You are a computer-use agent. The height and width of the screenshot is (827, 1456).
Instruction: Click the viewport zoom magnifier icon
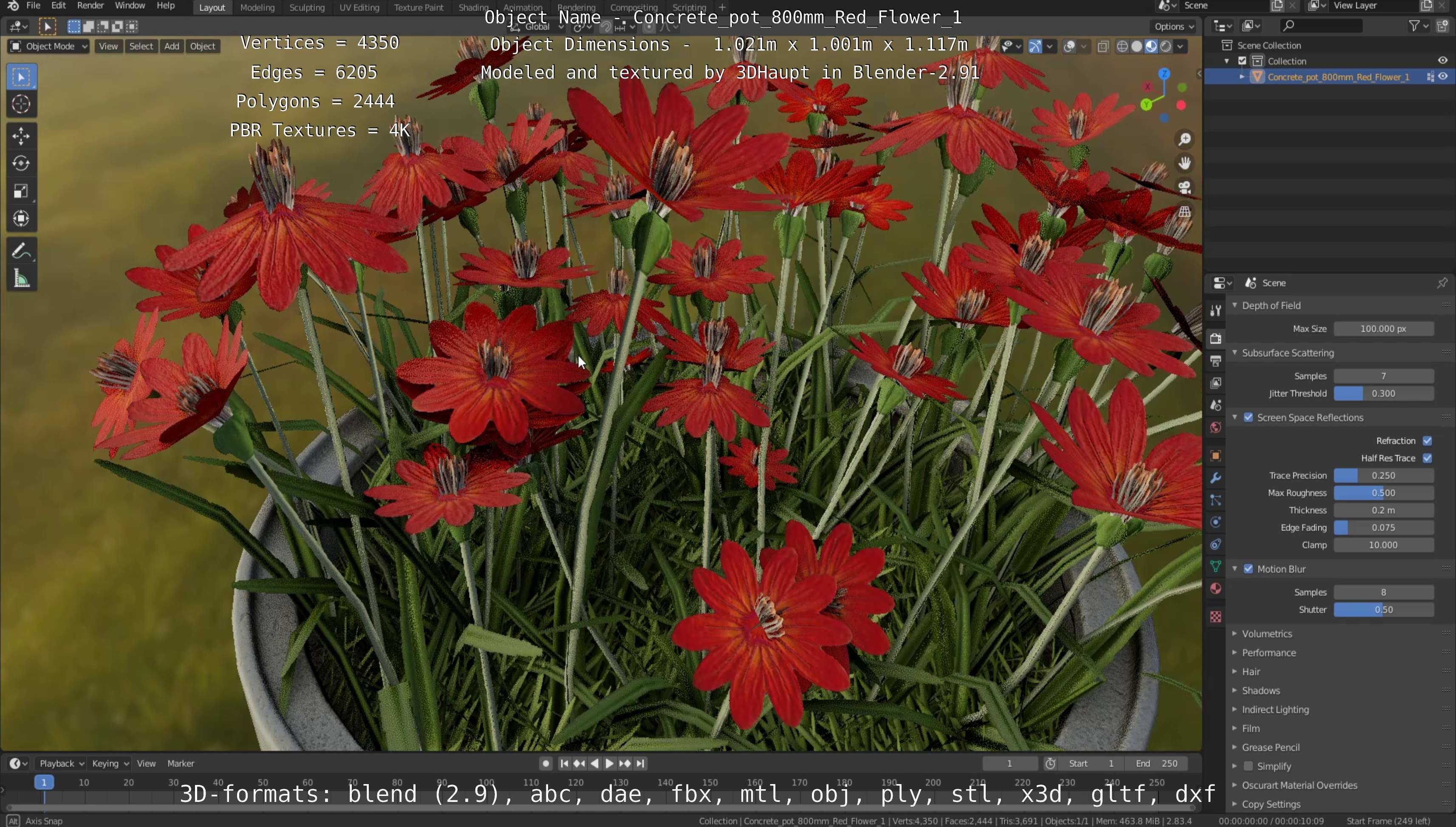[x=1185, y=139]
